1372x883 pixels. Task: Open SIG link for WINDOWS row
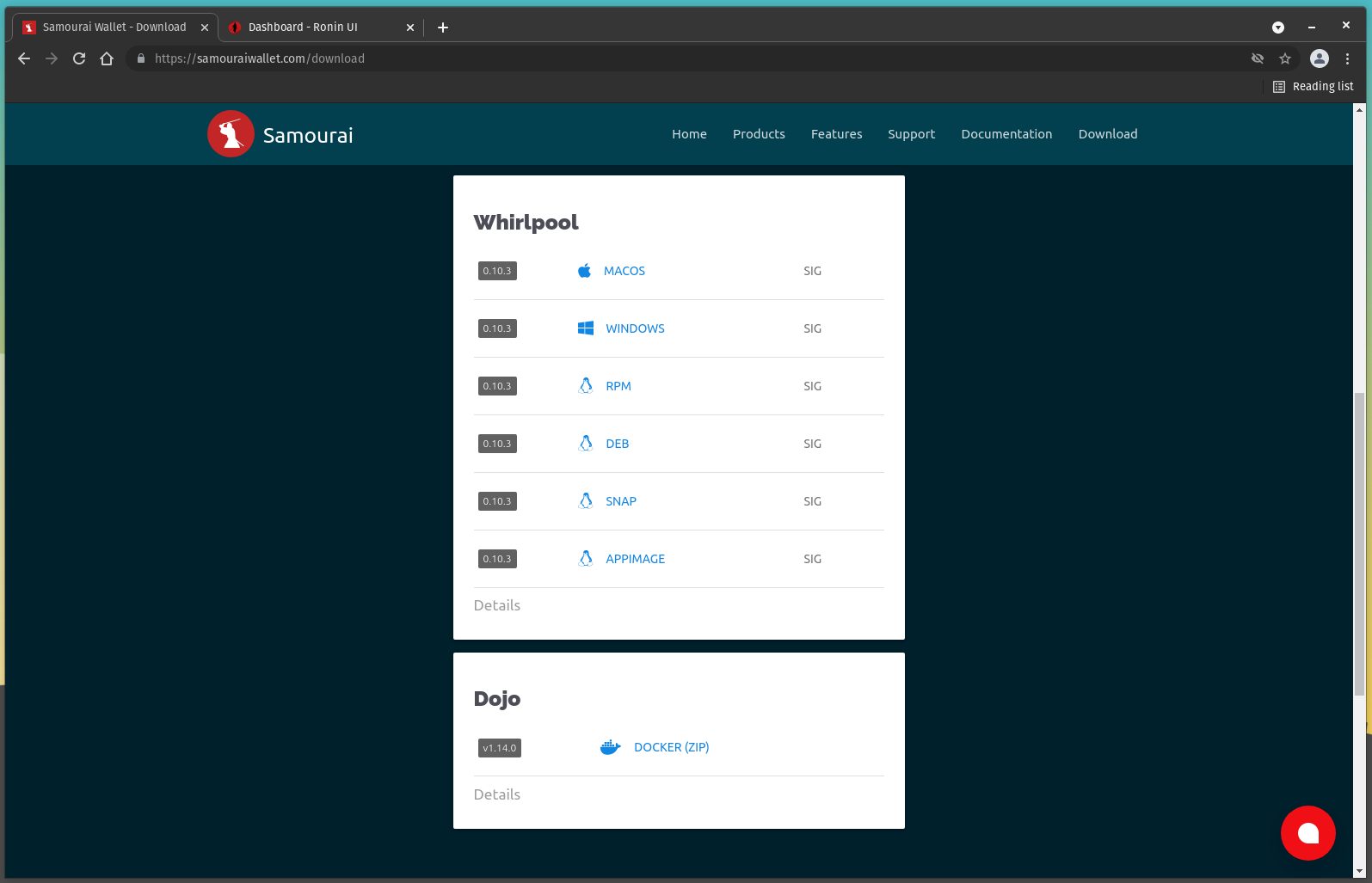(812, 328)
